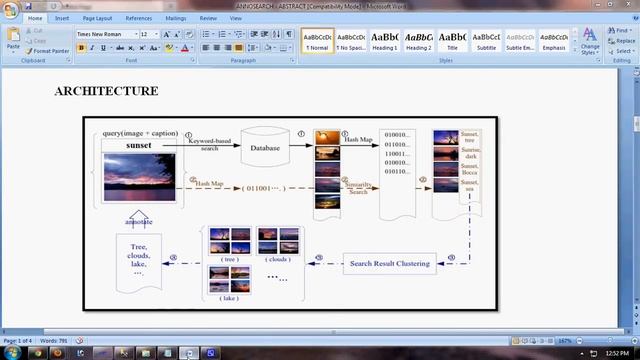The image size is (640, 360).
Task: Click Change Styles button
Action: (590, 41)
